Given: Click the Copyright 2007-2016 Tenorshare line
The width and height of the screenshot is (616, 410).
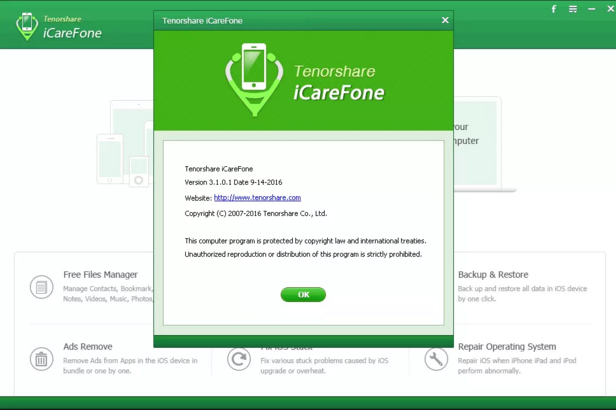Looking at the screenshot, I should (256, 213).
